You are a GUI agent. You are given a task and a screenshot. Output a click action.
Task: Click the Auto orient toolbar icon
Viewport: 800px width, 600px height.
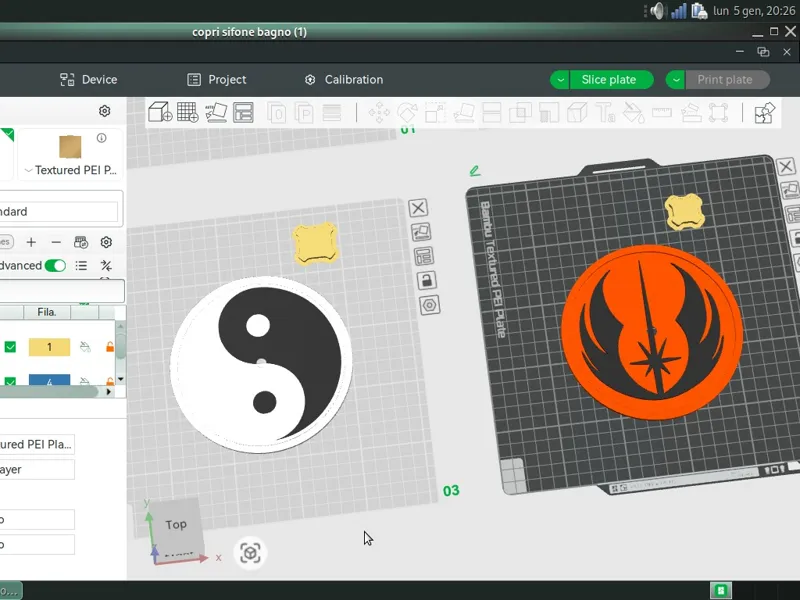click(x=216, y=112)
